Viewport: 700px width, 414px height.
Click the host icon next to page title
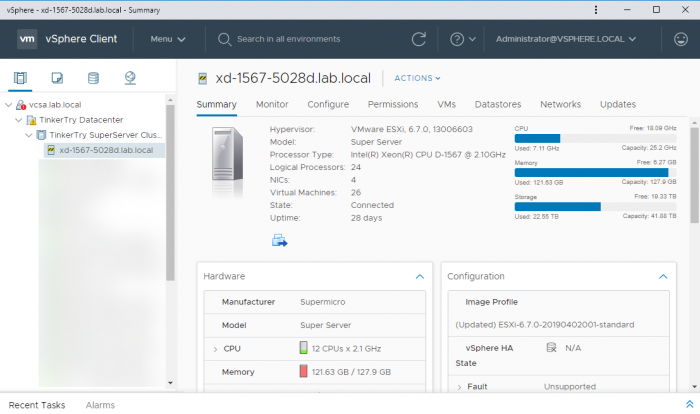pos(203,79)
